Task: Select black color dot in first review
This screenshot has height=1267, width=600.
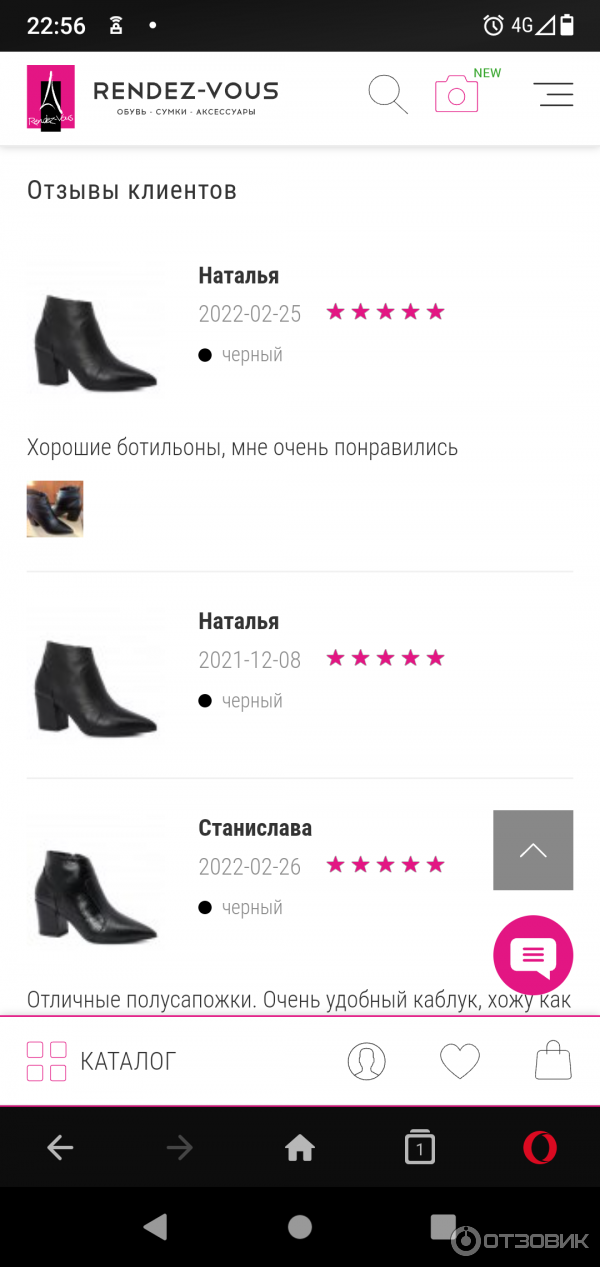Action: coord(205,355)
